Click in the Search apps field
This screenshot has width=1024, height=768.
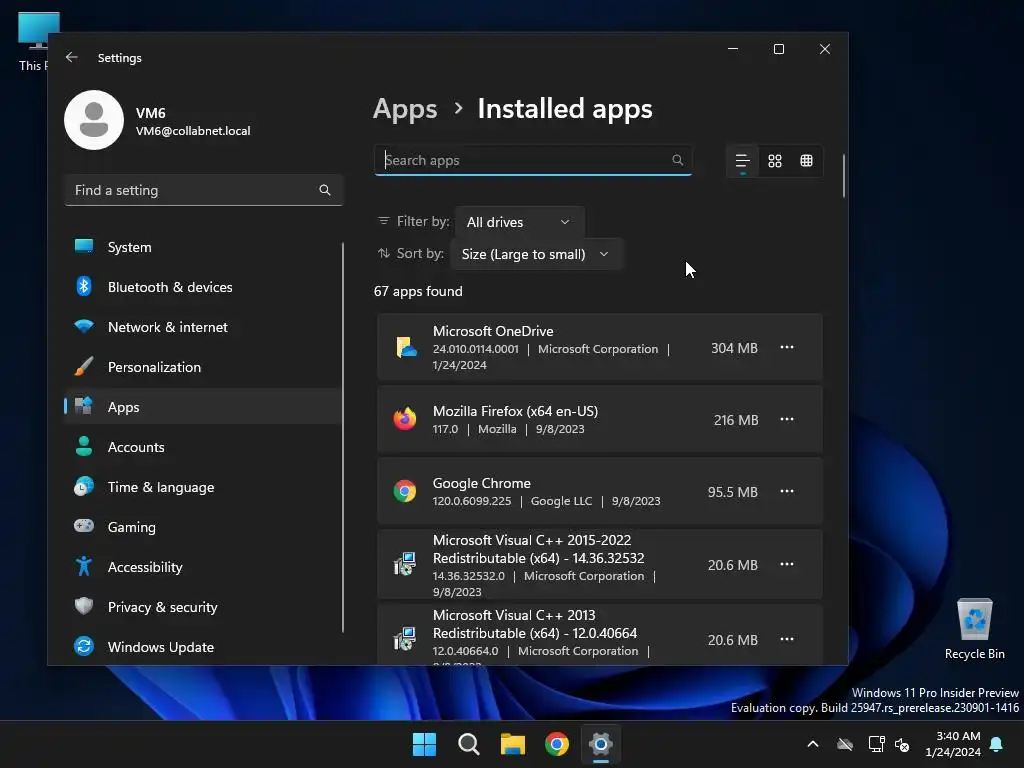(533, 160)
